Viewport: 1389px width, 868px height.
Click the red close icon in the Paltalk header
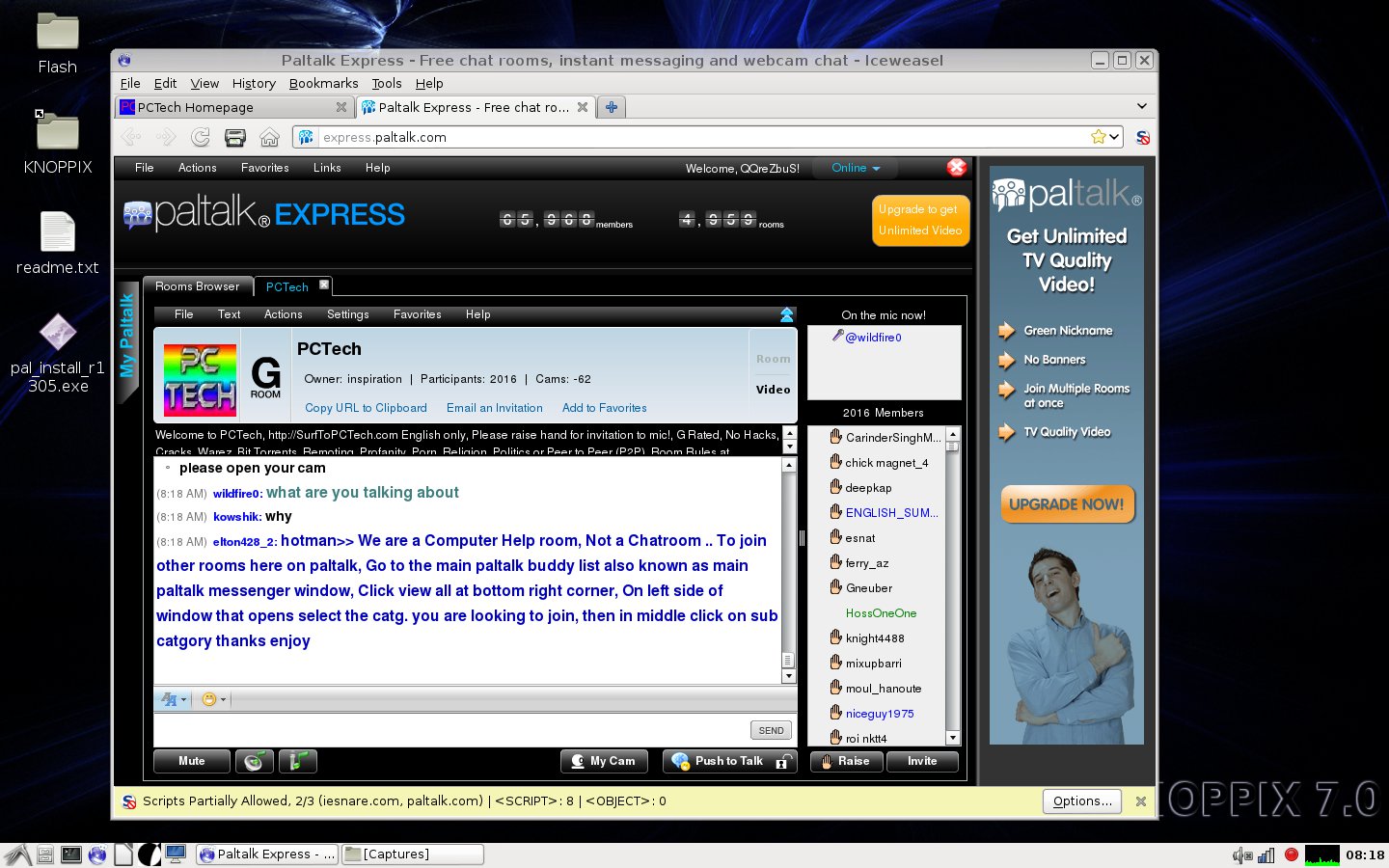[x=957, y=167]
